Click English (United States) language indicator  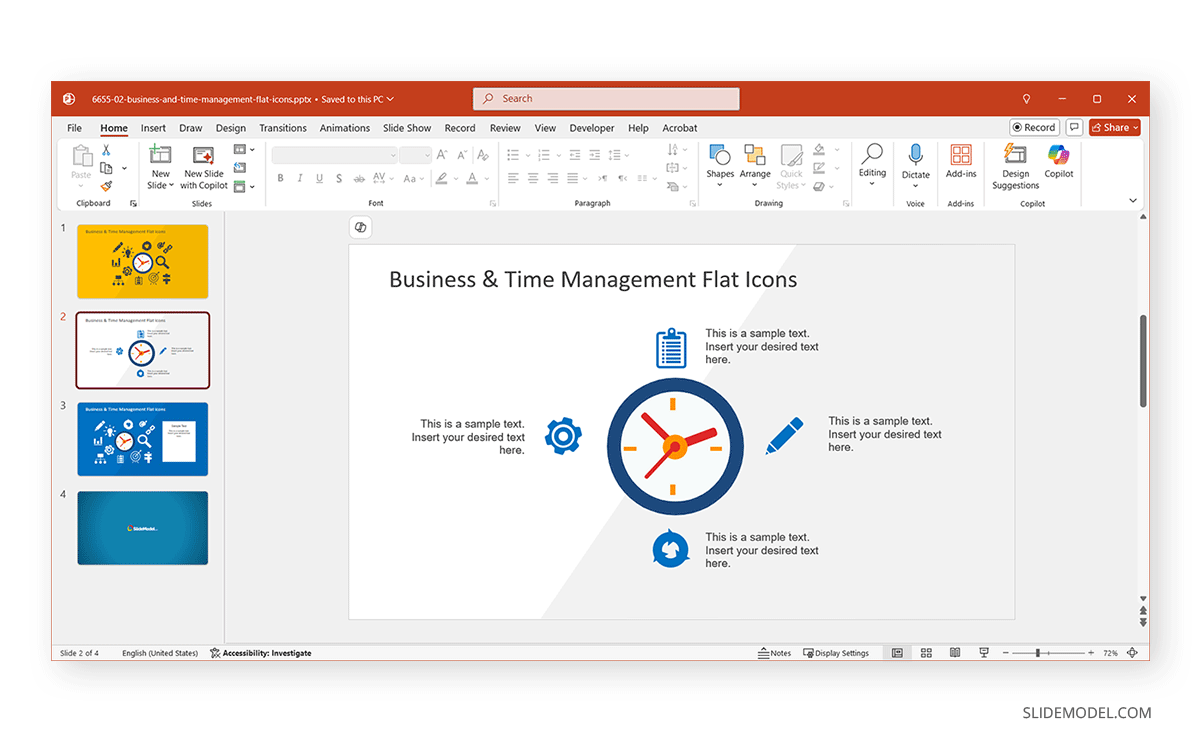(x=160, y=653)
